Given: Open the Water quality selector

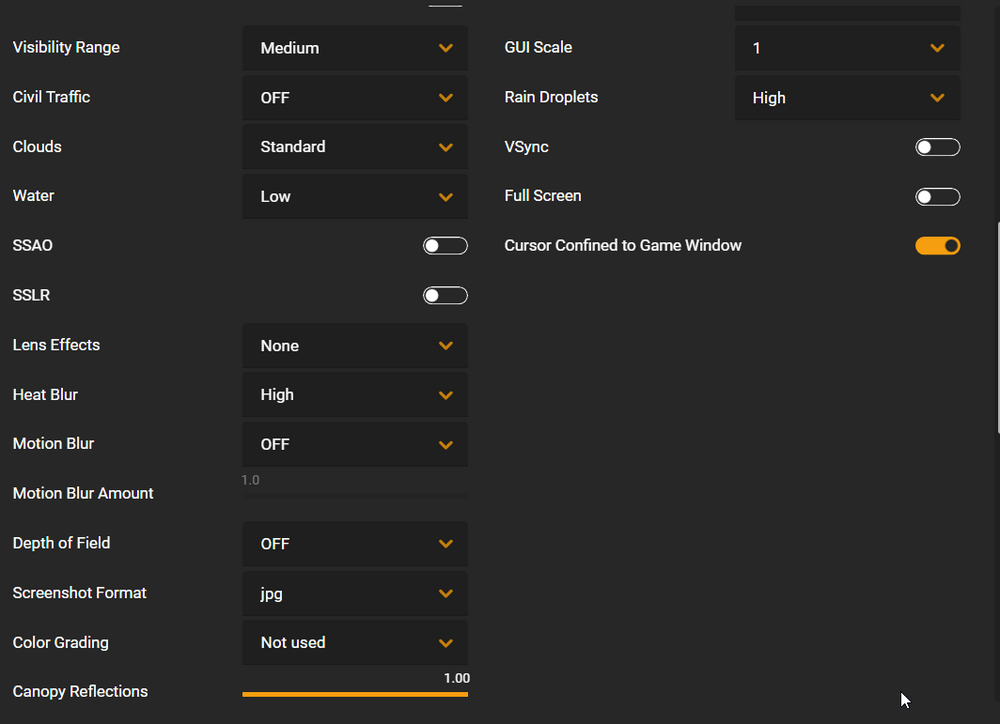Looking at the screenshot, I should tap(354, 196).
